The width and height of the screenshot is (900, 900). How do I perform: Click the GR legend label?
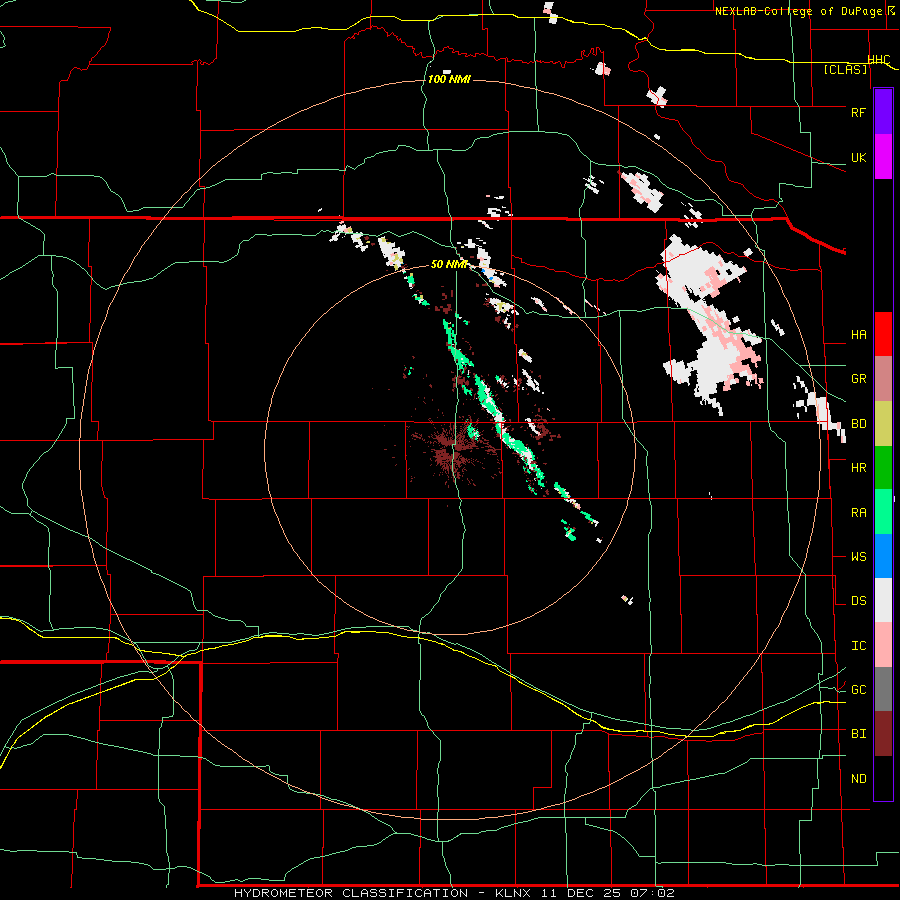[x=858, y=379]
